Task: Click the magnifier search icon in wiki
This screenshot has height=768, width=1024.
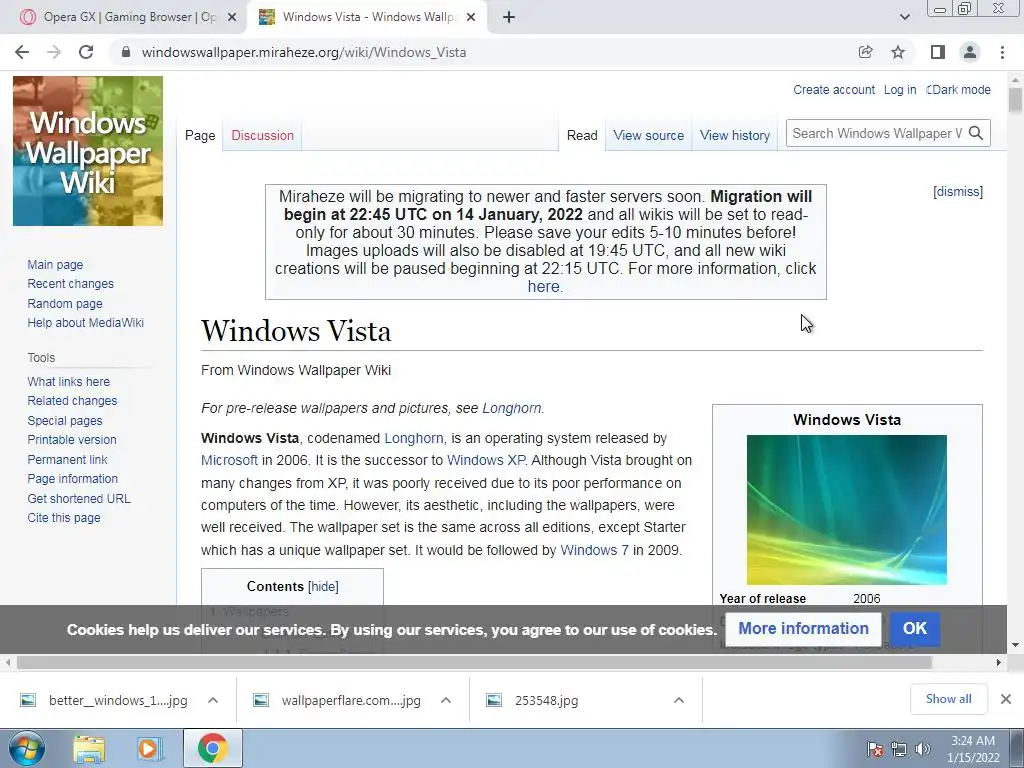Action: click(x=976, y=133)
